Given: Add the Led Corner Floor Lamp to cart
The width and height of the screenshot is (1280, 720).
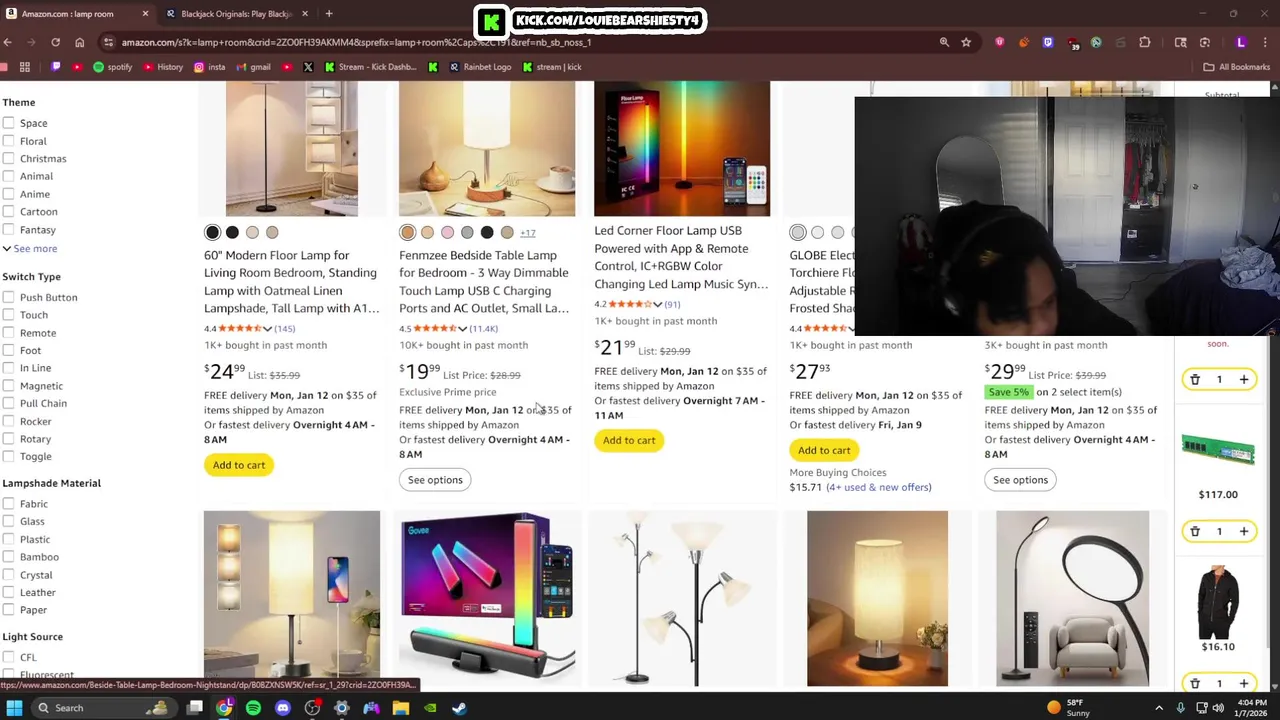Looking at the screenshot, I should pyautogui.click(x=629, y=440).
